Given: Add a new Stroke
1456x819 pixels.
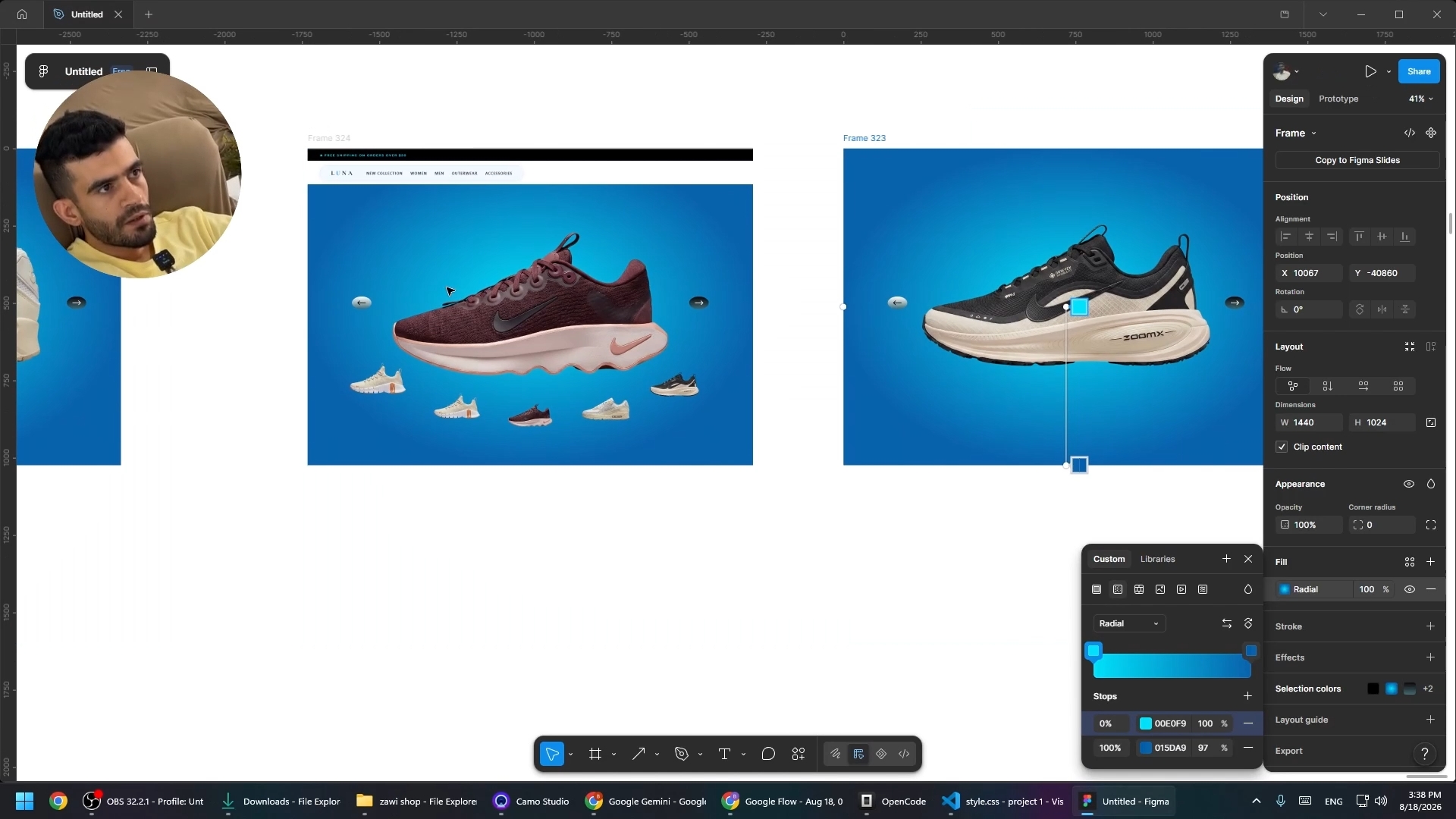Looking at the screenshot, I should click(x=1430, y=626).
